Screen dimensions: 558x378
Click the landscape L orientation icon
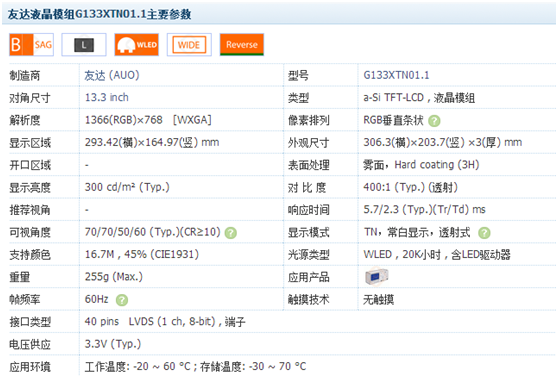tap(84, 44)
